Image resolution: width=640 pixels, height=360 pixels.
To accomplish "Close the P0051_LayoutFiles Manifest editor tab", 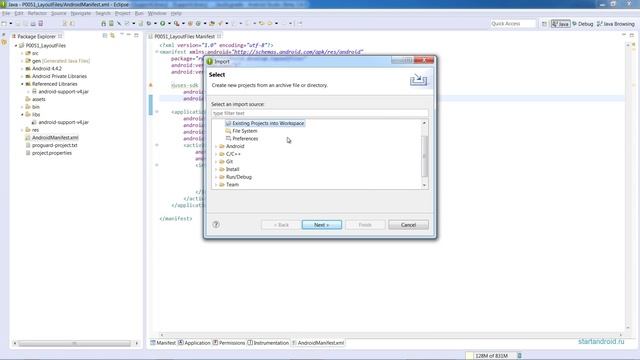I will tap(219, 36).
